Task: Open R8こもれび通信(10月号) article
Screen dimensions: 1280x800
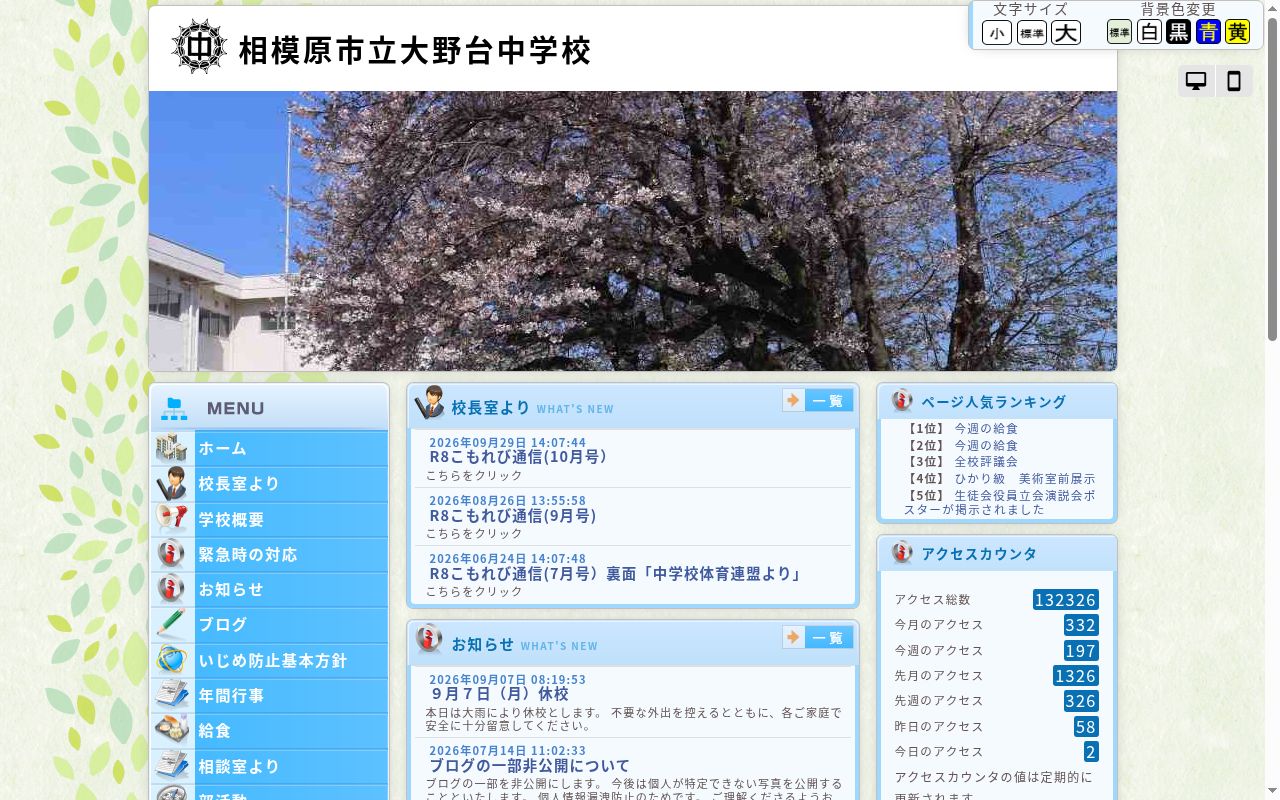Action: pyautogui.click(x=518, y=457)
